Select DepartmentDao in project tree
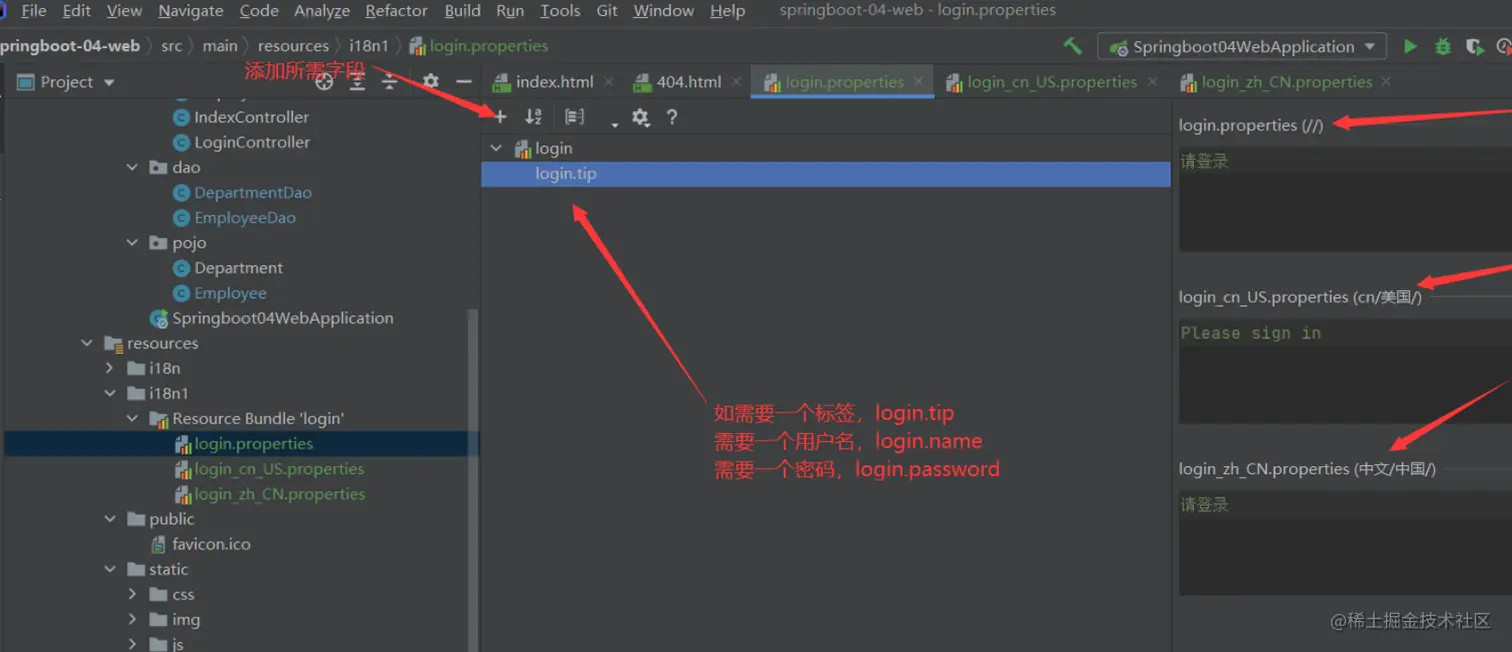 point(253,192)
